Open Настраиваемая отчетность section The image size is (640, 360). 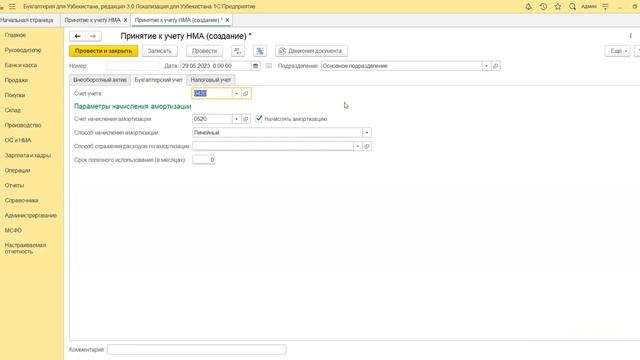[25, 249]
